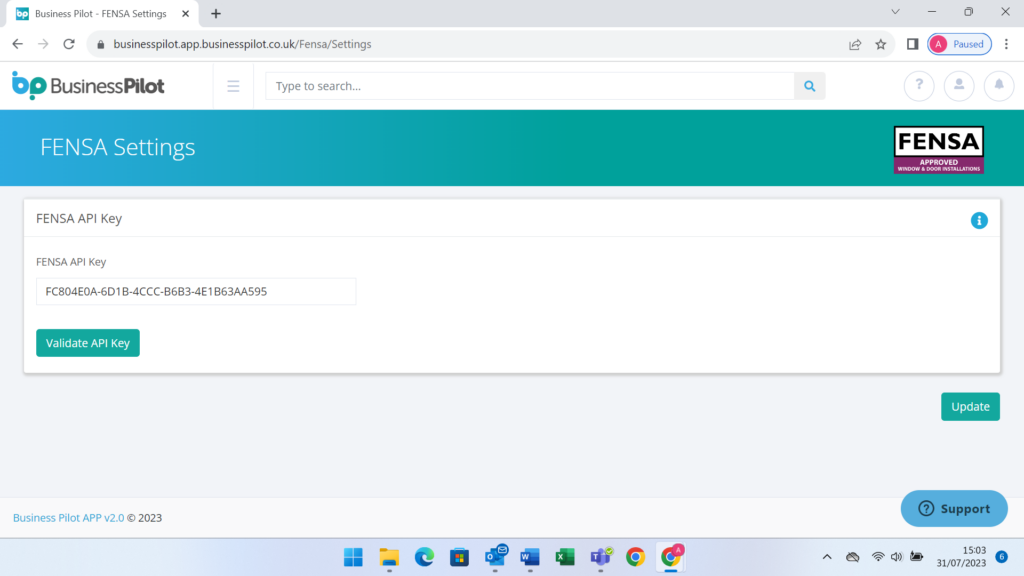Screen dimensions: 1024x576
Task: Switch to the active Chrome profile window
Action: click(x=671, y=557)
